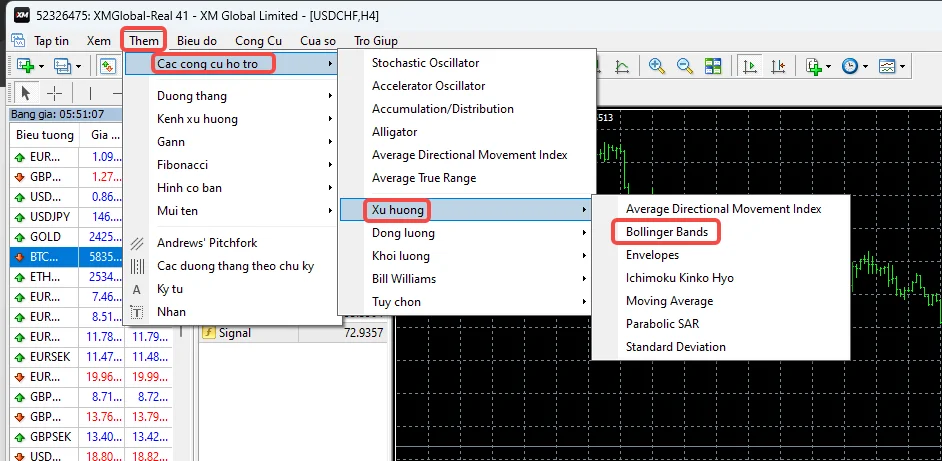The image size is (942, 461).
Task: Select the Parabolic SAR indicator
Action: (x=720, y=324)
